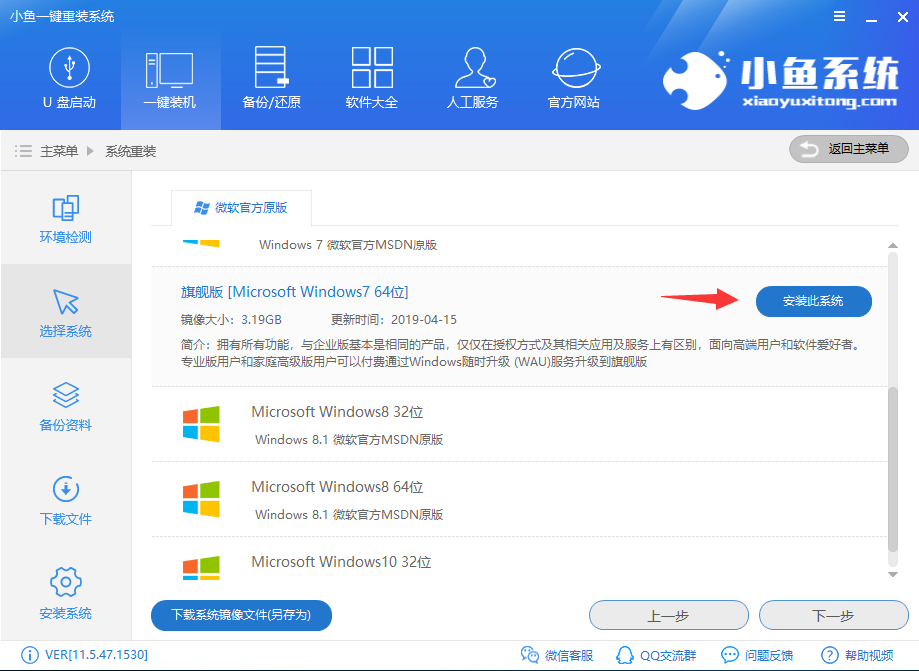The height and width of the screenshot is (671, 919).
Task: Open the 备份/还原 section
Action: pyautogui.click(x=271, y=79)
